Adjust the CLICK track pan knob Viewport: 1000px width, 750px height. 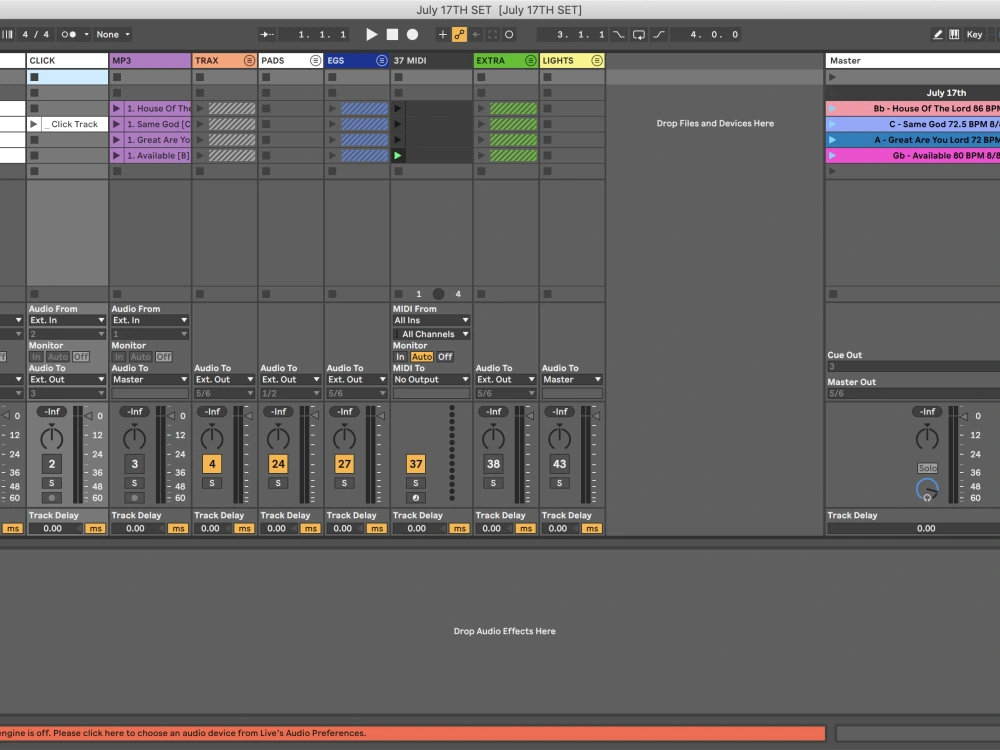(x=52, y=438)
